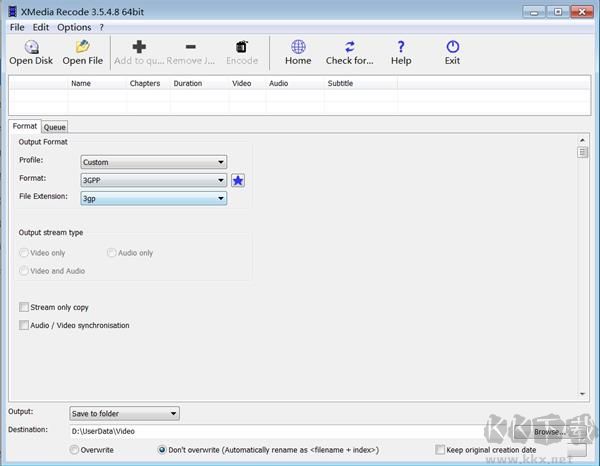Click the Encode toolbar icon

pyautogui.click(x=242, y=47)
